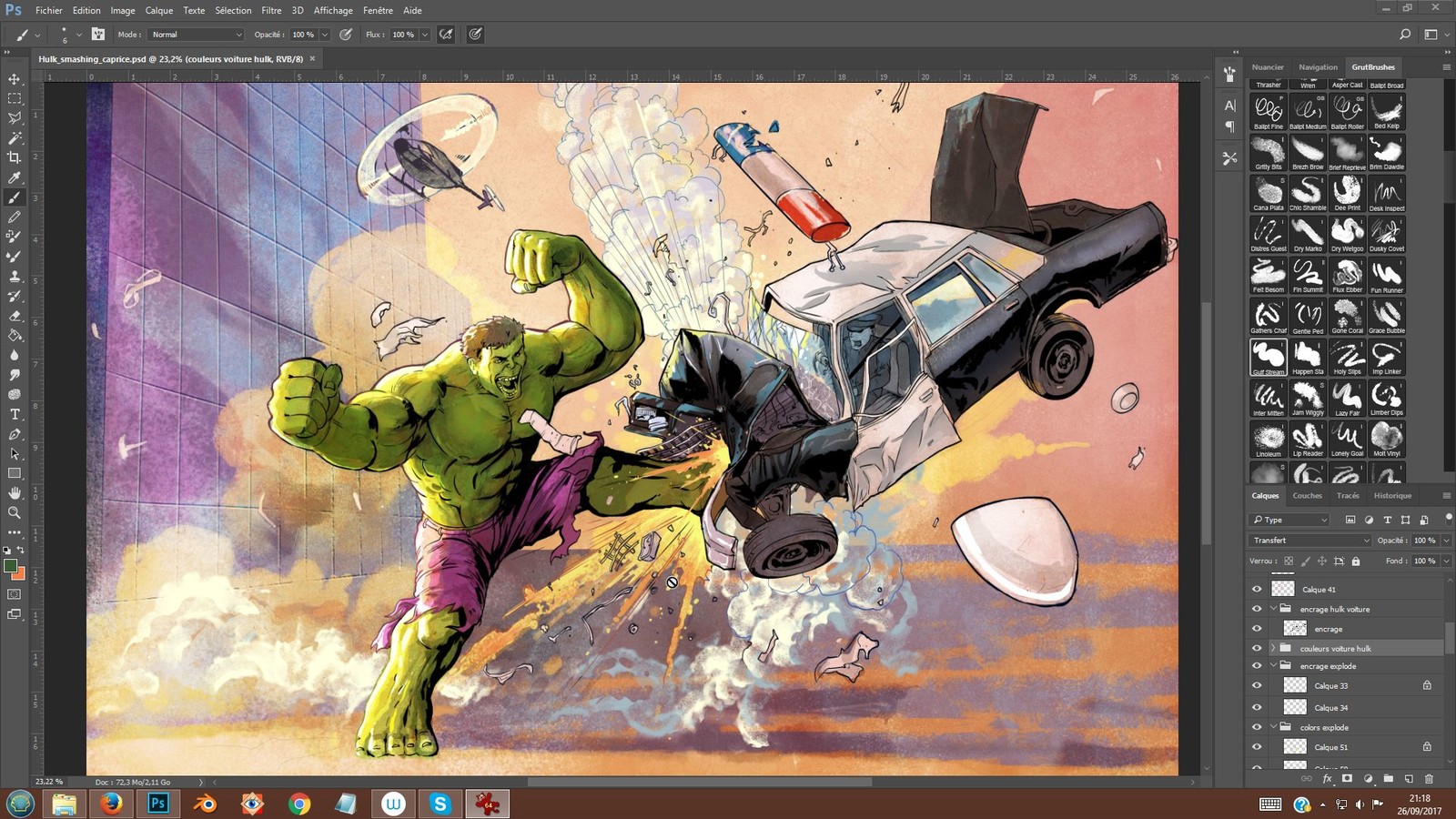This screenshot has height=819, width=1456.
Task: Click the foreground green color swatch
Action: (x=11, y=567)
